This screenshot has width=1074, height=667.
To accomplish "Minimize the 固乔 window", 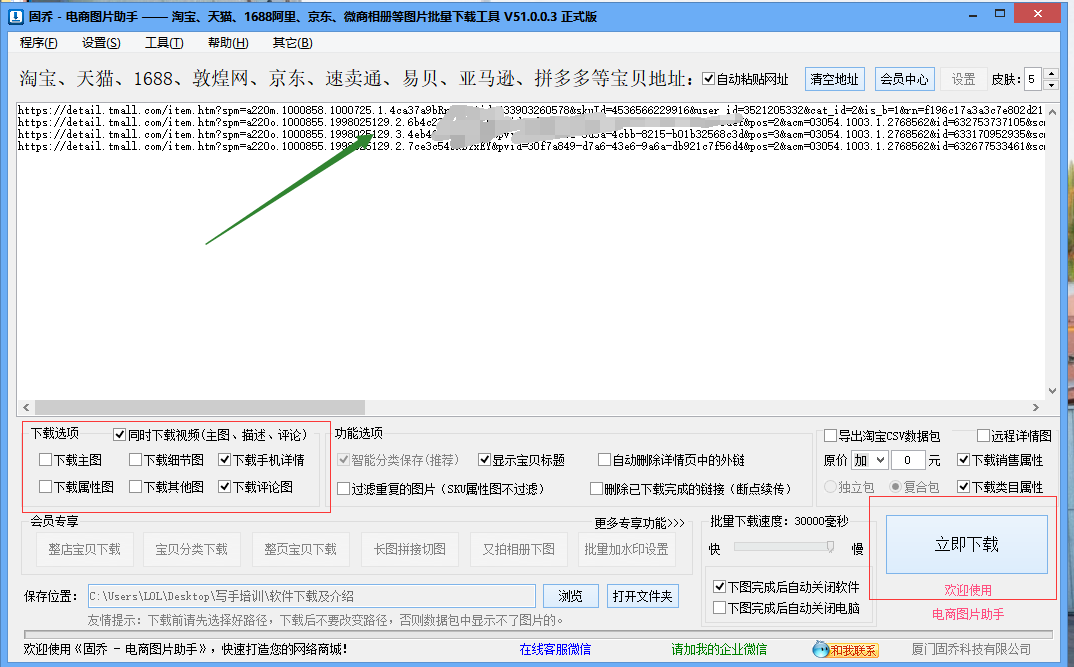I will (x=973, y=15).
